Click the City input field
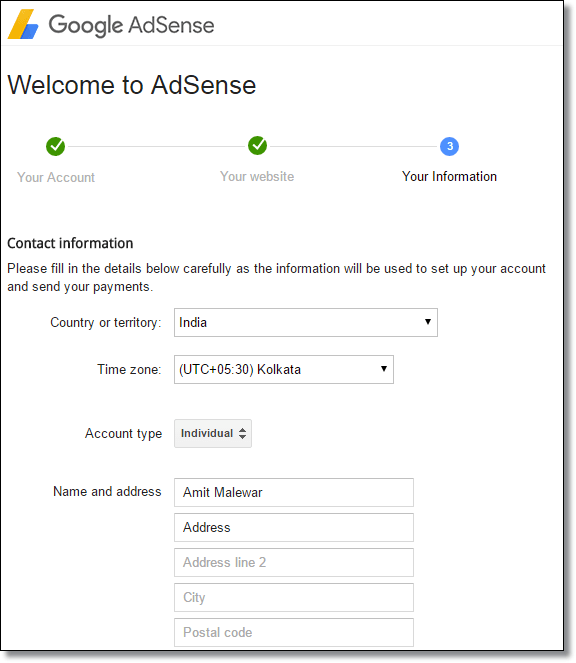 tap(294, 597)
